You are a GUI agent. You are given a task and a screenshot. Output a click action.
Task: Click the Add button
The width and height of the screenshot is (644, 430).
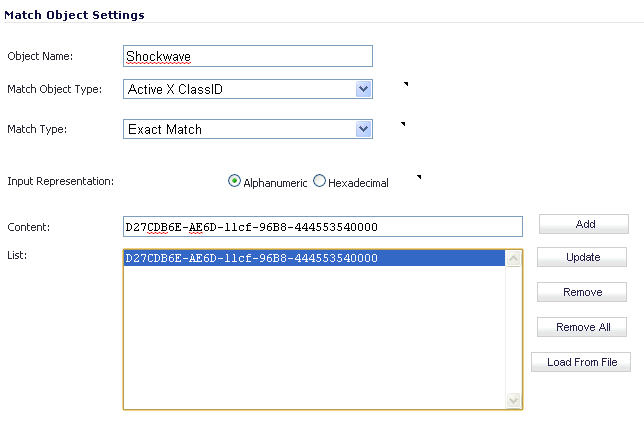[584, 224]
